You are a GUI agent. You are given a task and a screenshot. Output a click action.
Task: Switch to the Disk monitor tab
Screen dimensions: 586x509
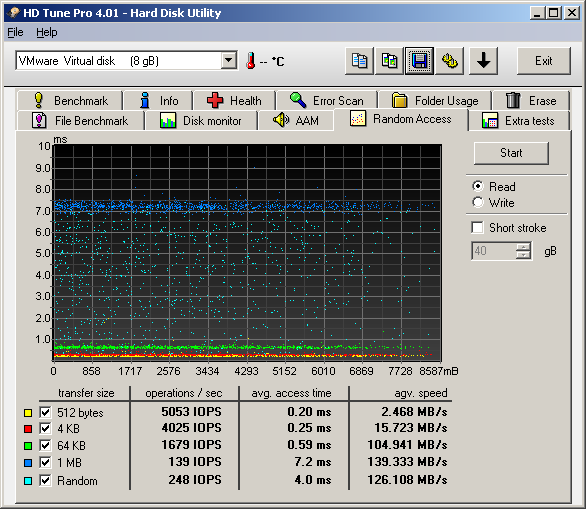coord(201,121)
